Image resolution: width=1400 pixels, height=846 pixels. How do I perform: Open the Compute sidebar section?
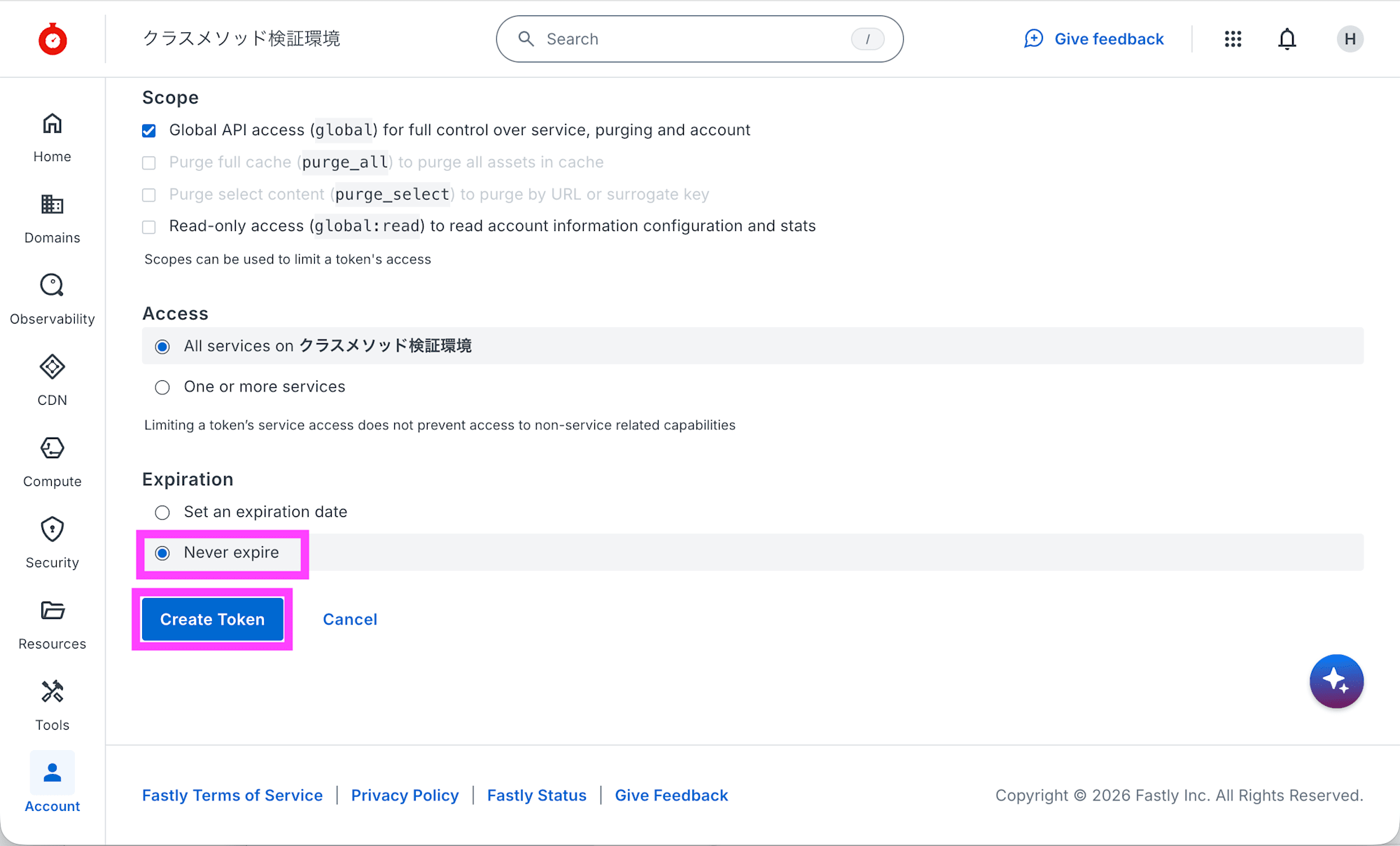[x=52, y=462]
